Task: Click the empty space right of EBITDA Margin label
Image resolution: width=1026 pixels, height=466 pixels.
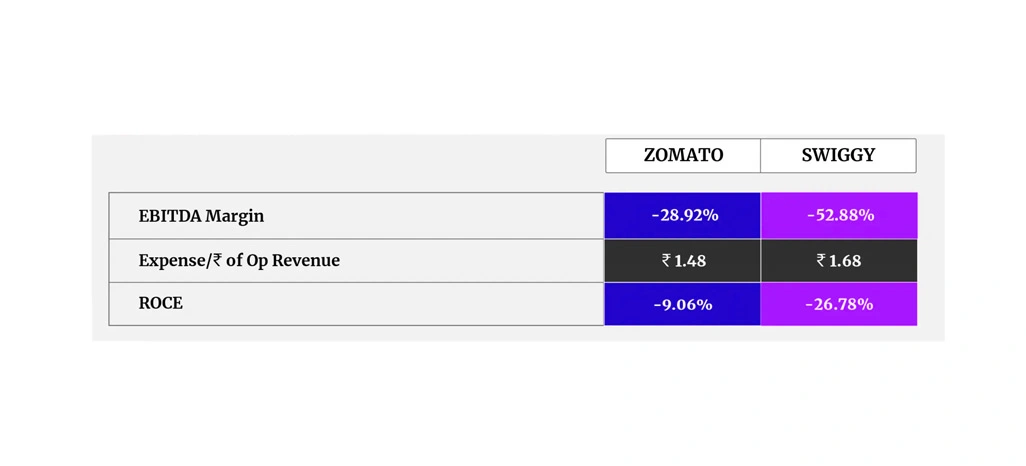Action: pos(430,216)
